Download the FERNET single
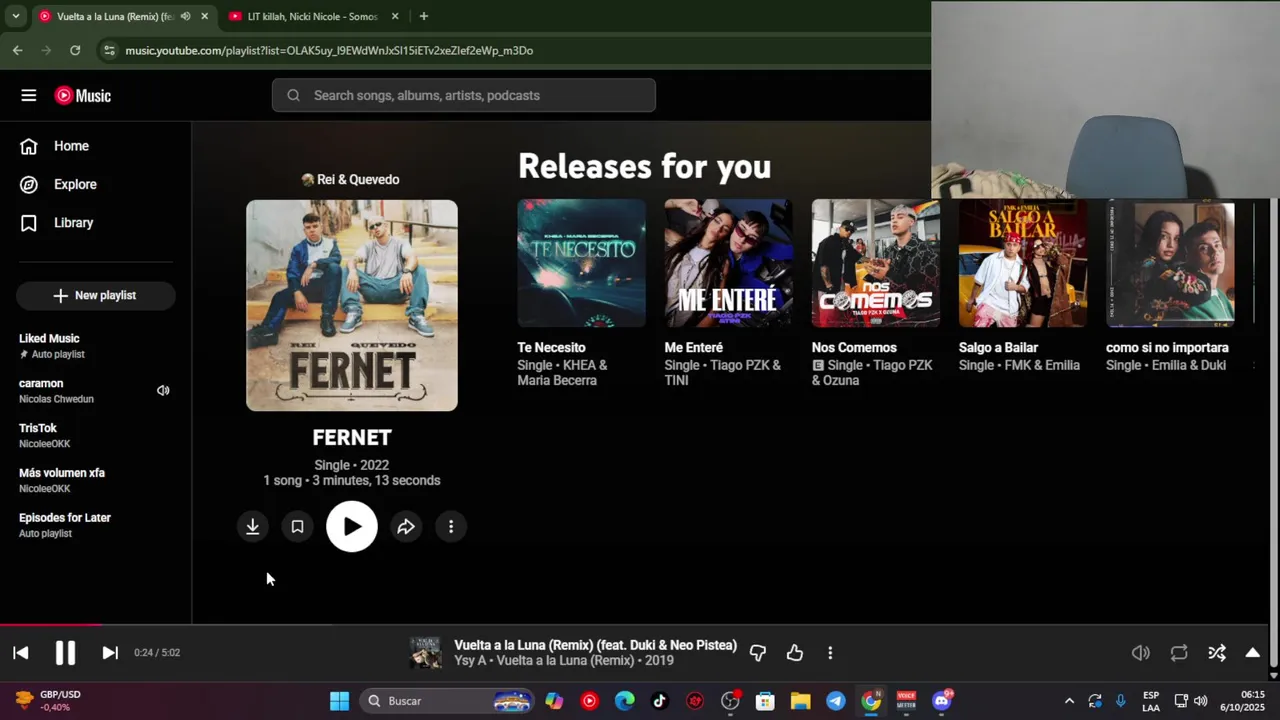This screenshot has height=720, width=1280. 253,526
